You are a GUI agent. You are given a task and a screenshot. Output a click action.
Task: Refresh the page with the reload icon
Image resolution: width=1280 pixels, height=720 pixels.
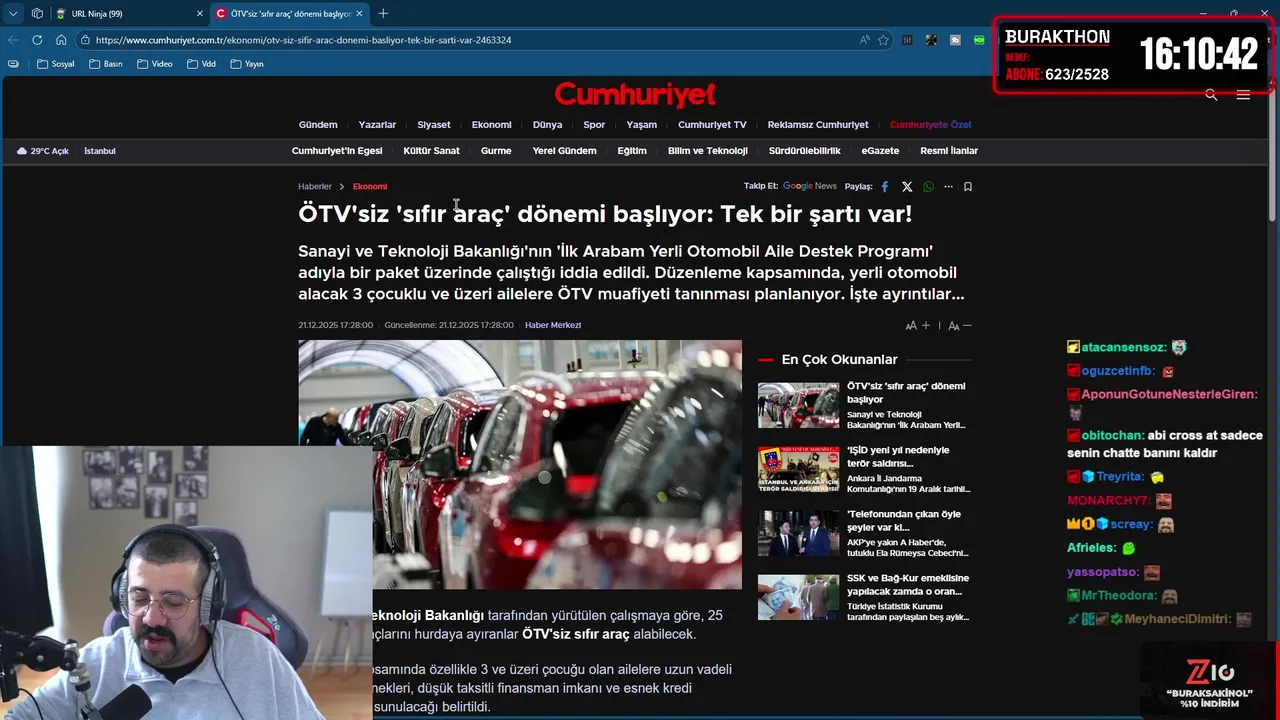point(37,40)
